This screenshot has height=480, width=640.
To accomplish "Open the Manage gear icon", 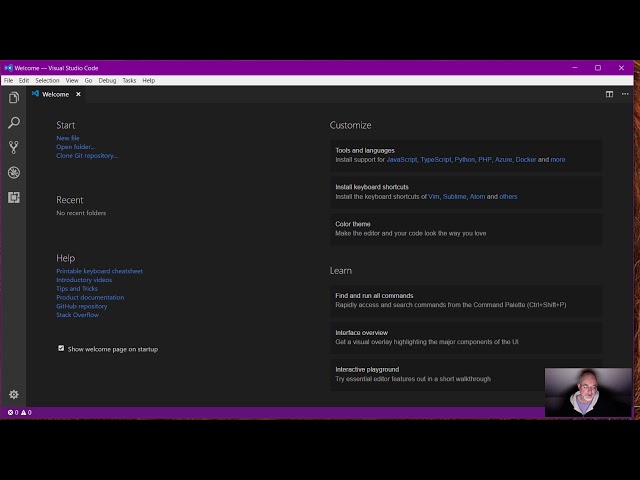I will pos(14,394).
